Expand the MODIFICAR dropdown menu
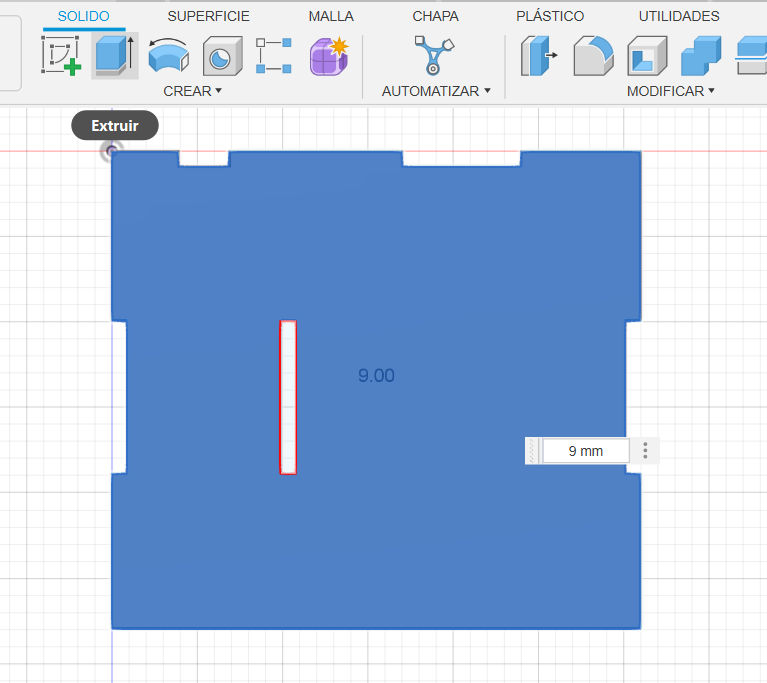The height and width of the screenshot is (683, 767). [x=671, y=91]
